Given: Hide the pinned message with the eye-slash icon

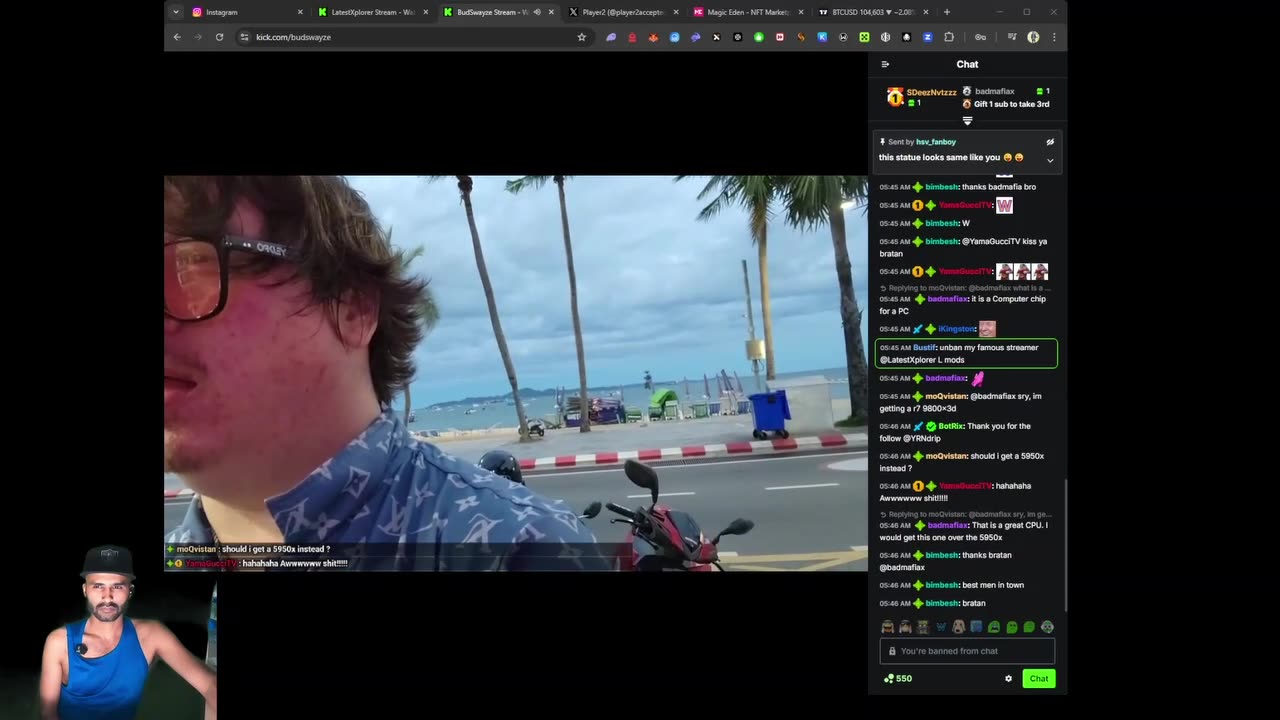Looking at the screenshot, I should click(1050, 142).
